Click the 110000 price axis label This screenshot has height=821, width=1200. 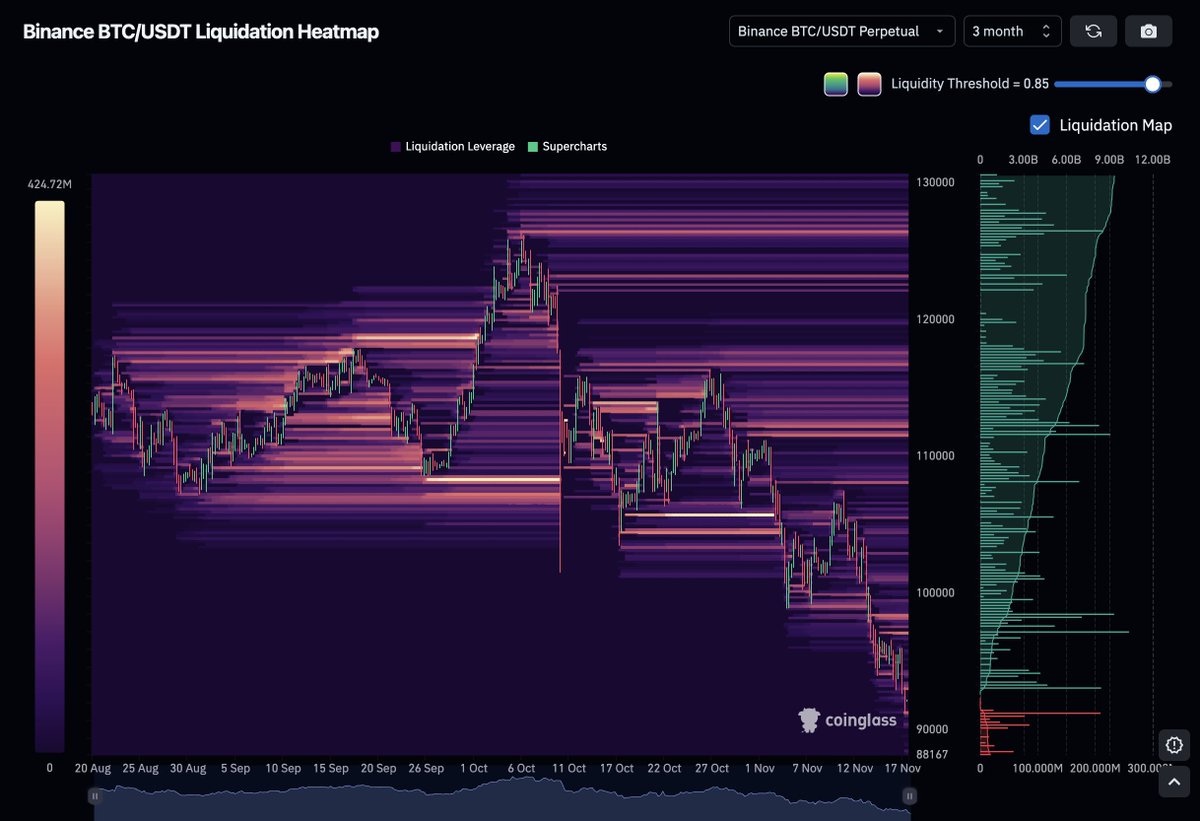[x=934, y=455]
